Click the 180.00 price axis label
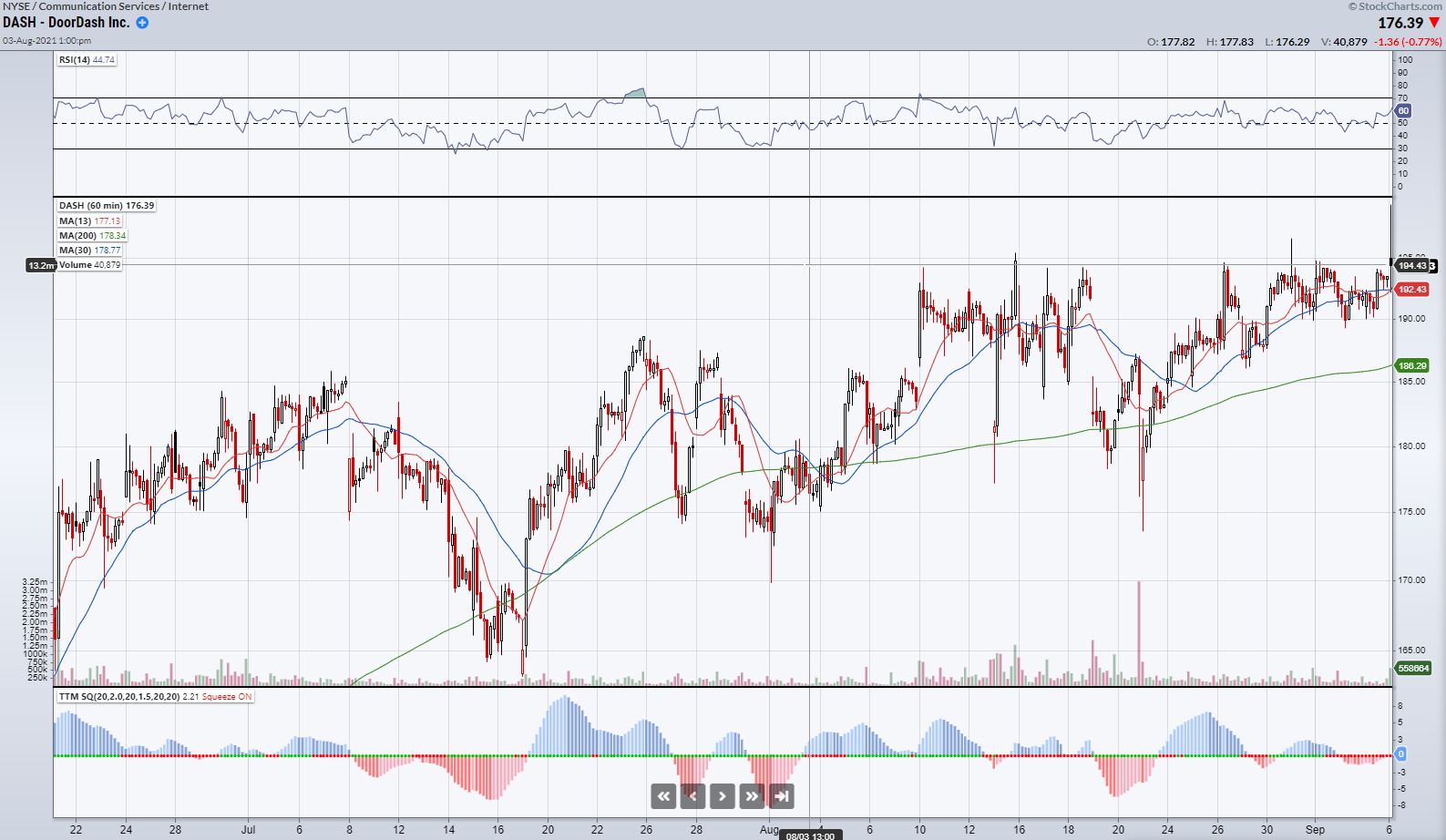The image size is (1446, 840). (1411, 446)
